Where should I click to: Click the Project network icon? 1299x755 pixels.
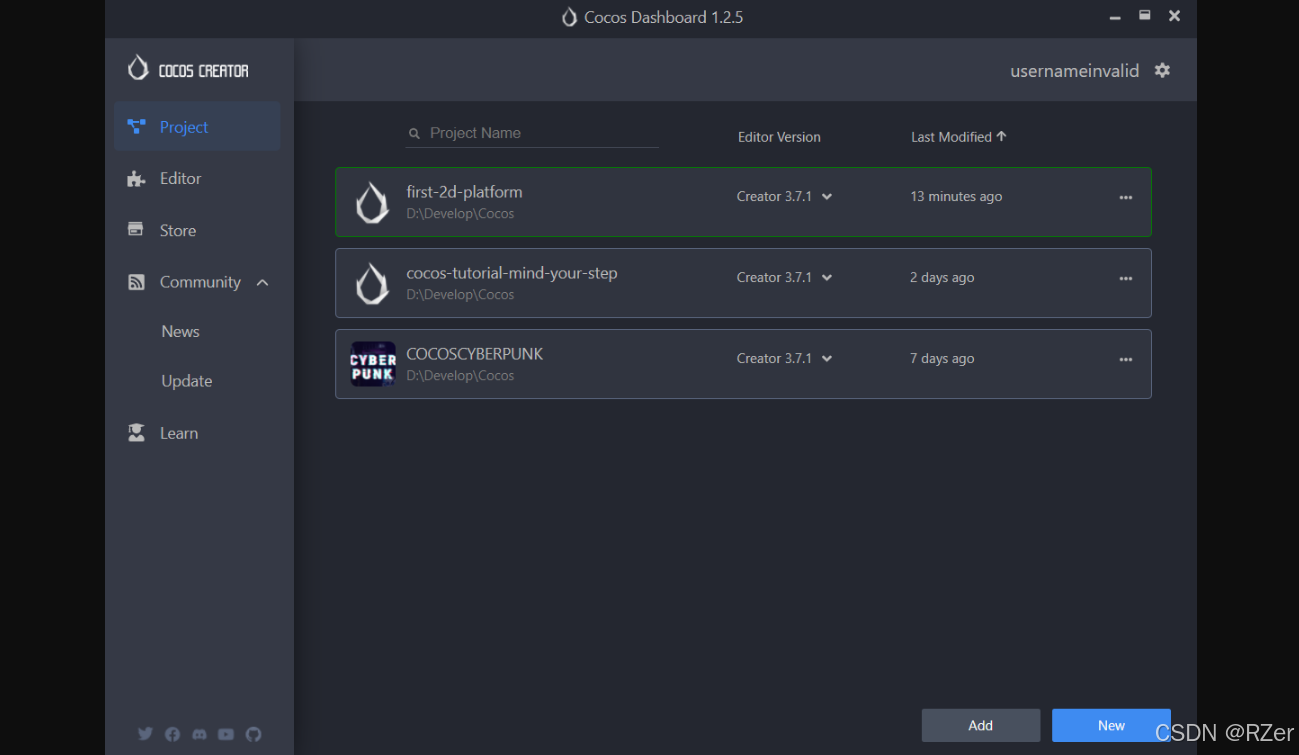136,127
